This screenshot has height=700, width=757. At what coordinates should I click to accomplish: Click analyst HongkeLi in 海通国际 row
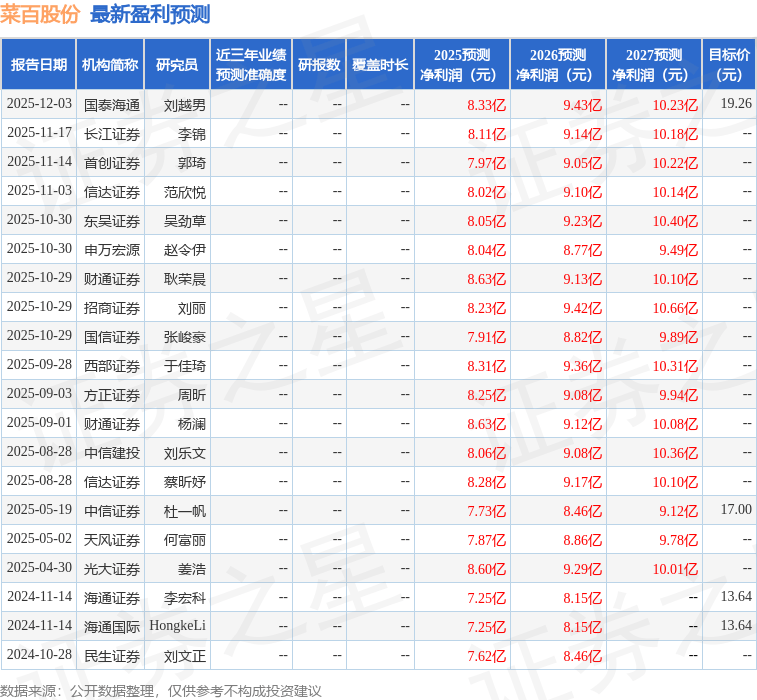pos(177,626)
